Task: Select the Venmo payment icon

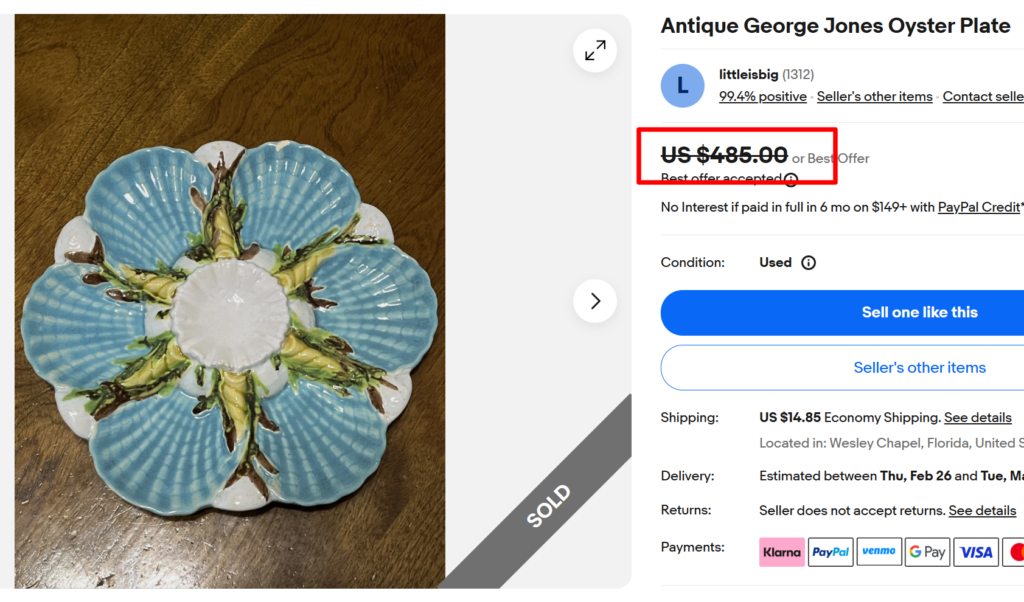Action: click(879, 551)
